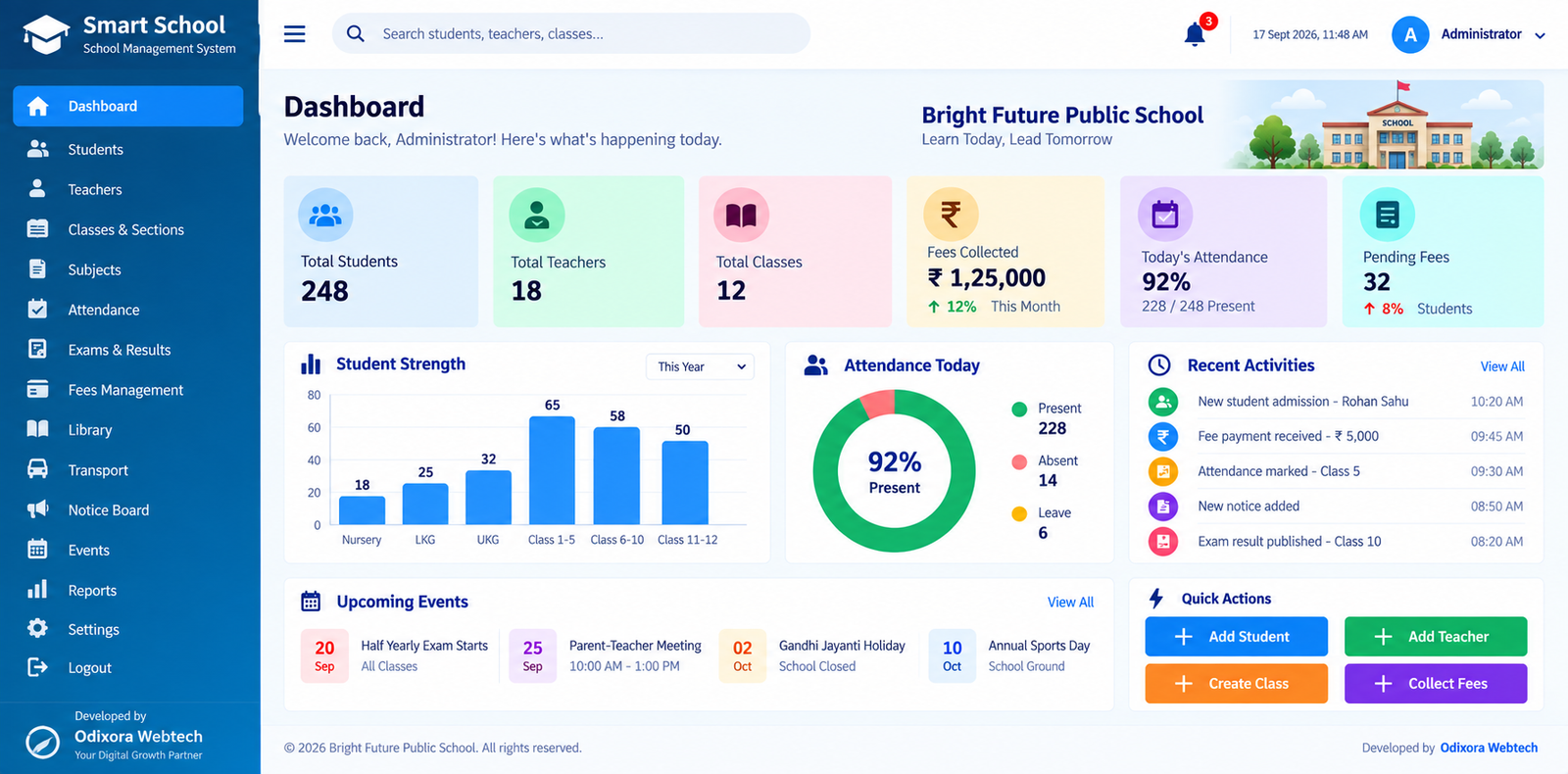Screen dimensions: 1568x774
Task: Click the Fees Collected rupee icon
Action: (951, 214)
